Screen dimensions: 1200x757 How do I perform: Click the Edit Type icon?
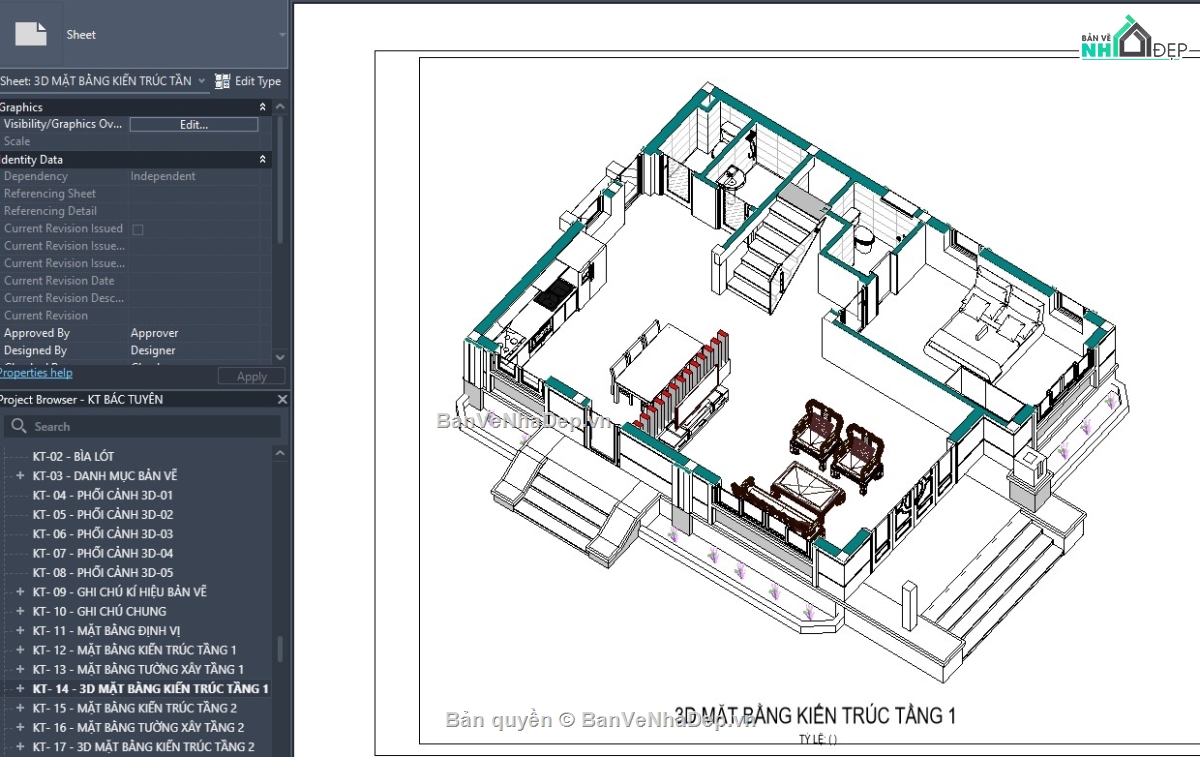(222, 81)
